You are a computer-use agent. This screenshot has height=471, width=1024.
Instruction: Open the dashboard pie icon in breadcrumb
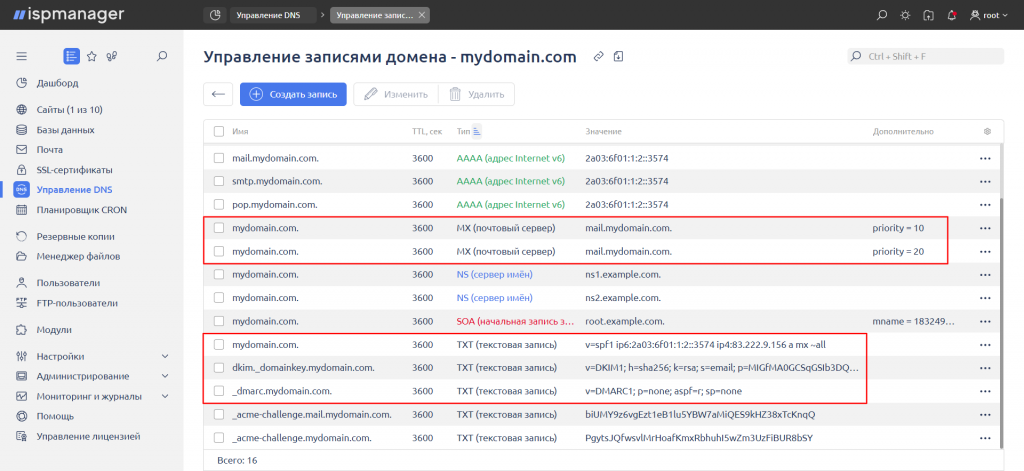tap(214, 15)
